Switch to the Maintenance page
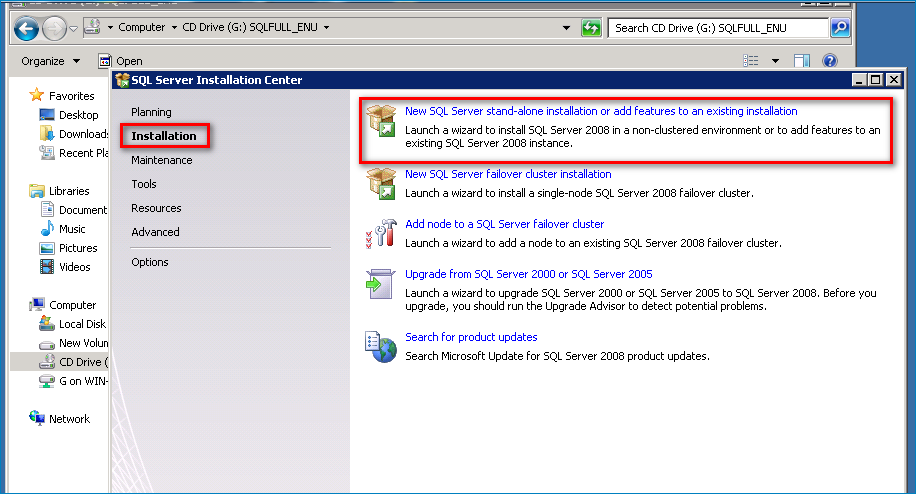Viewport: 916px width, 494px height. pos(162,160)
